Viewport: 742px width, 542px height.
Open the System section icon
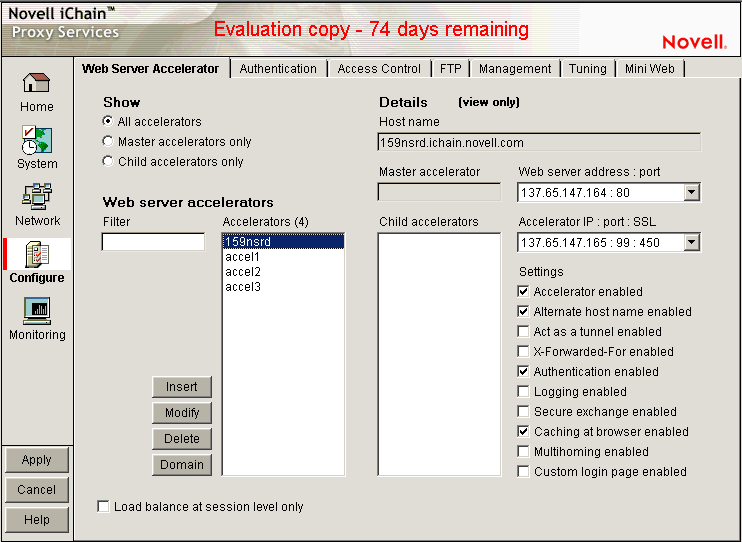coord(36,140)
